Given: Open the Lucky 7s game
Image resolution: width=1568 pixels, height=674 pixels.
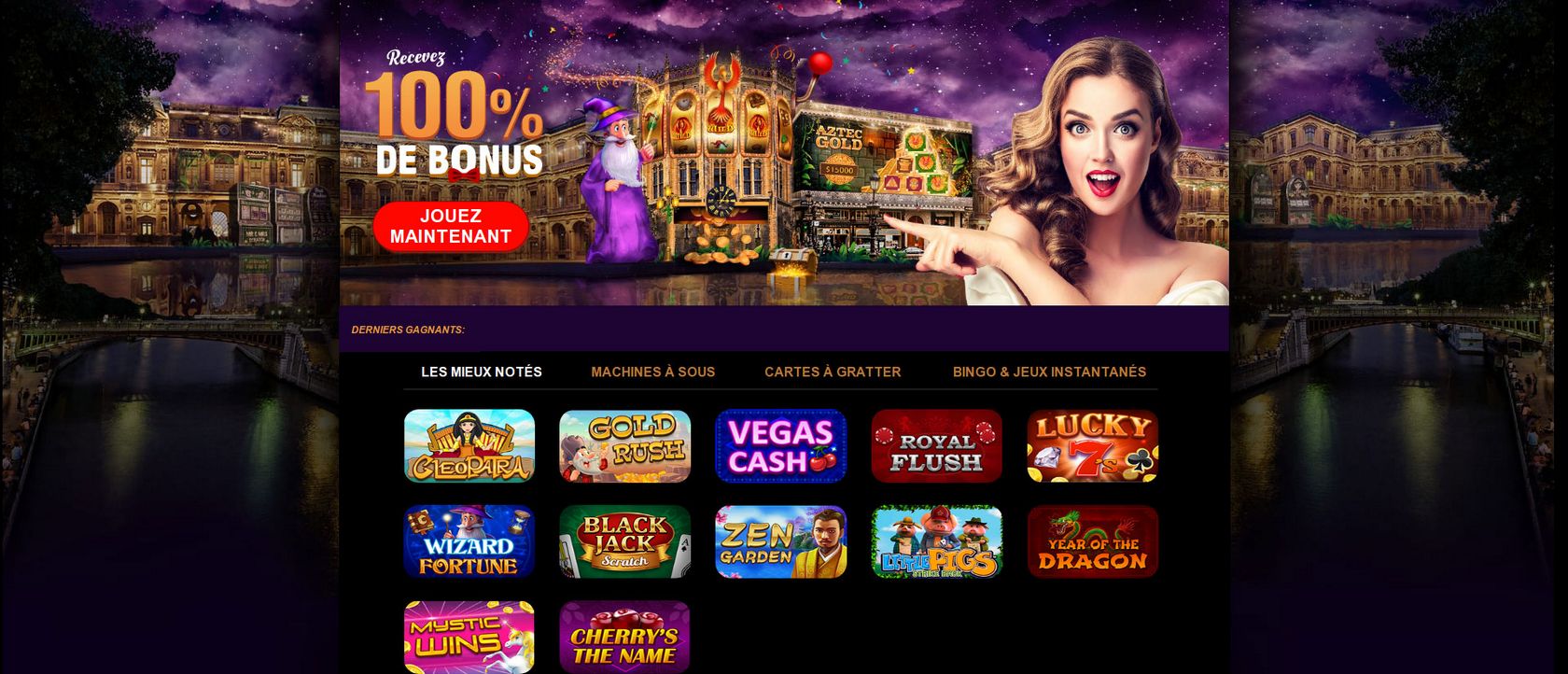Looking at the screenshot, I should pos(1092,446).
